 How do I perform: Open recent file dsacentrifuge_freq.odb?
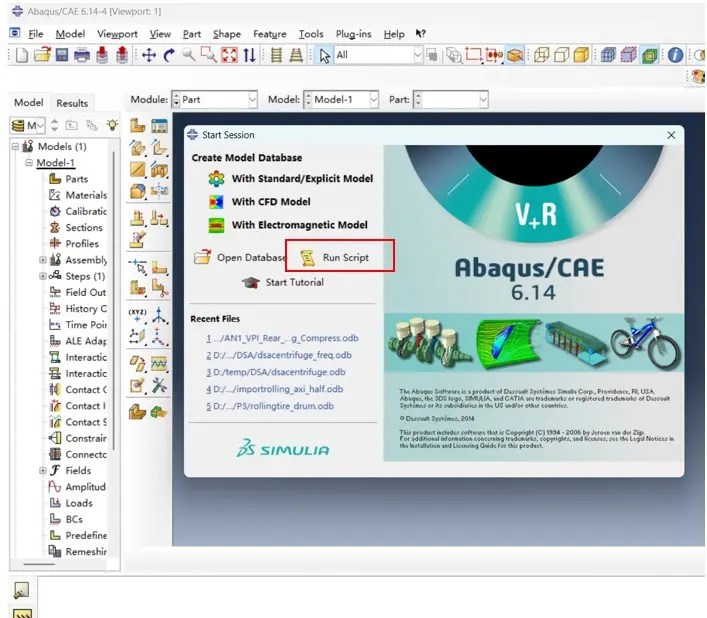tap(279, 355)
